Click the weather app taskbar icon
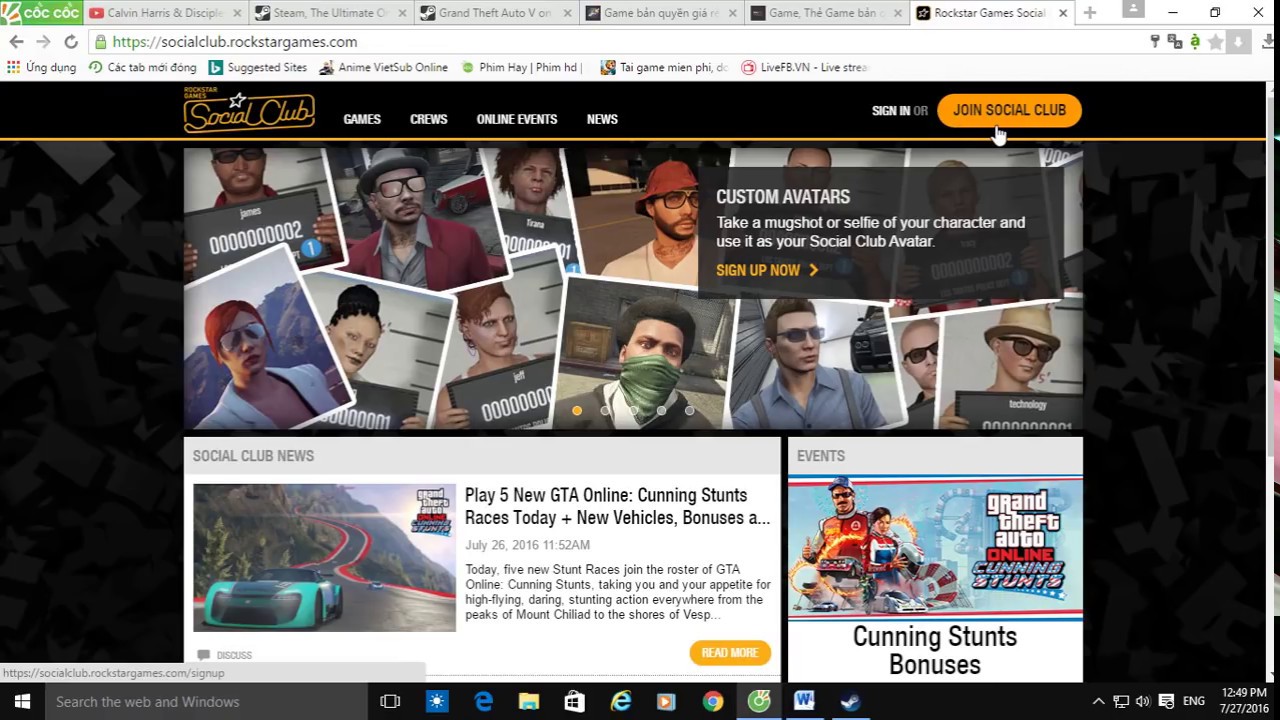This screenshot has width=1280, height=720. tap(437, 701)
